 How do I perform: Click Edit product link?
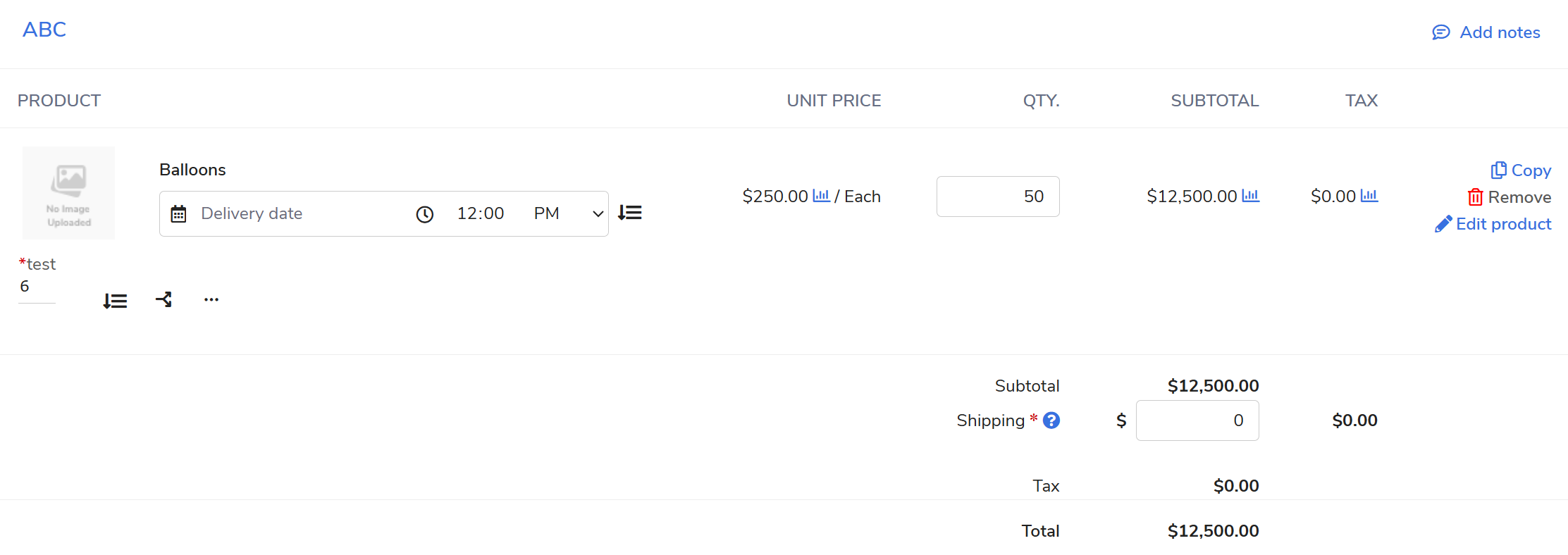click(1493, 224)
